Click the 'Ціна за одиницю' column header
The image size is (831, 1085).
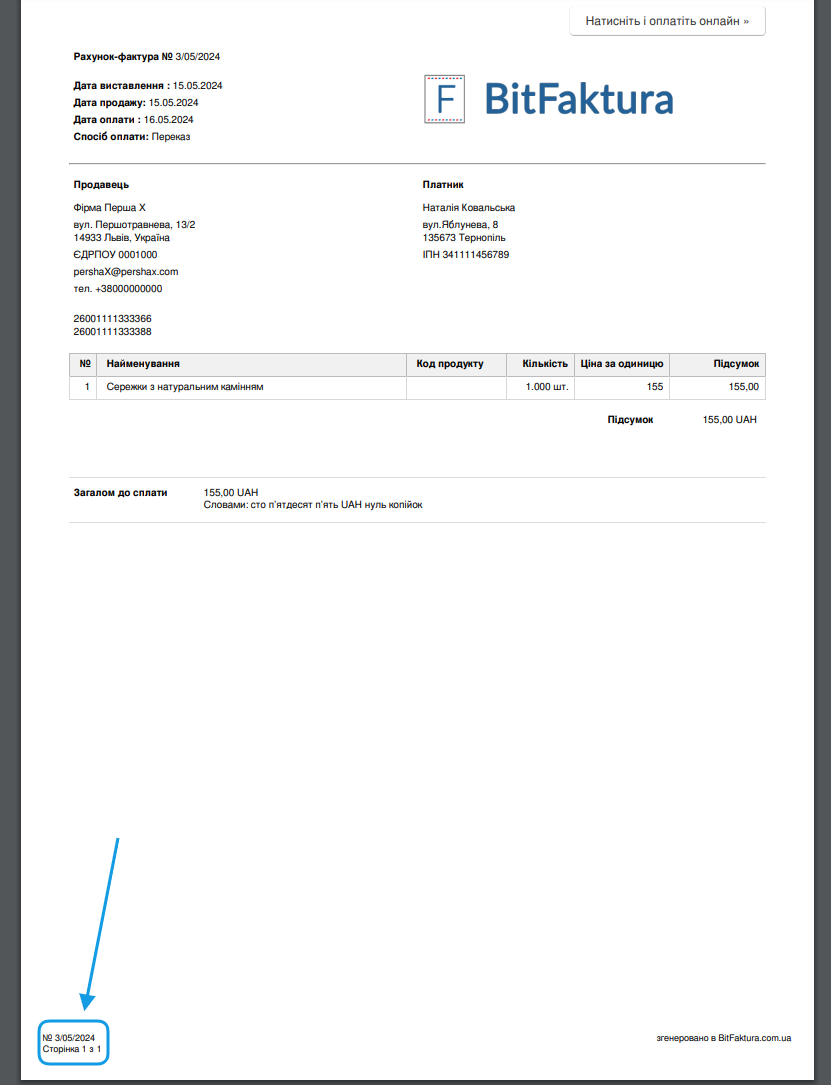622,363
